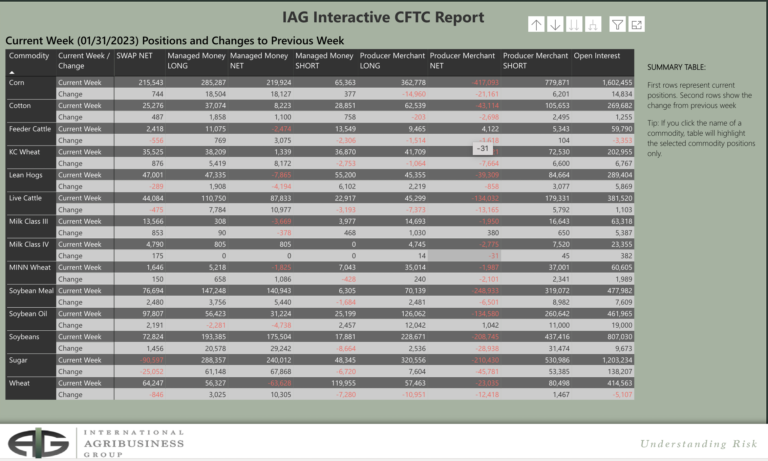Select Milk Class III Open Interest value 63,318

(622, 221)
